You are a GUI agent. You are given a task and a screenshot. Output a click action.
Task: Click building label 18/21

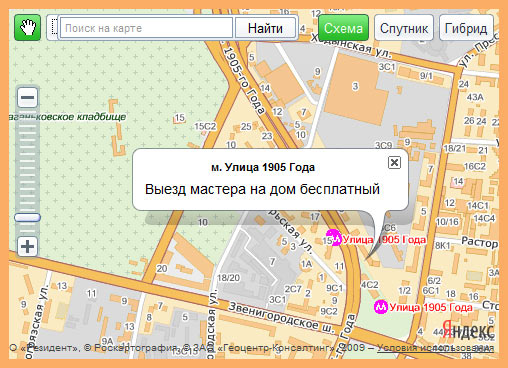455,148
